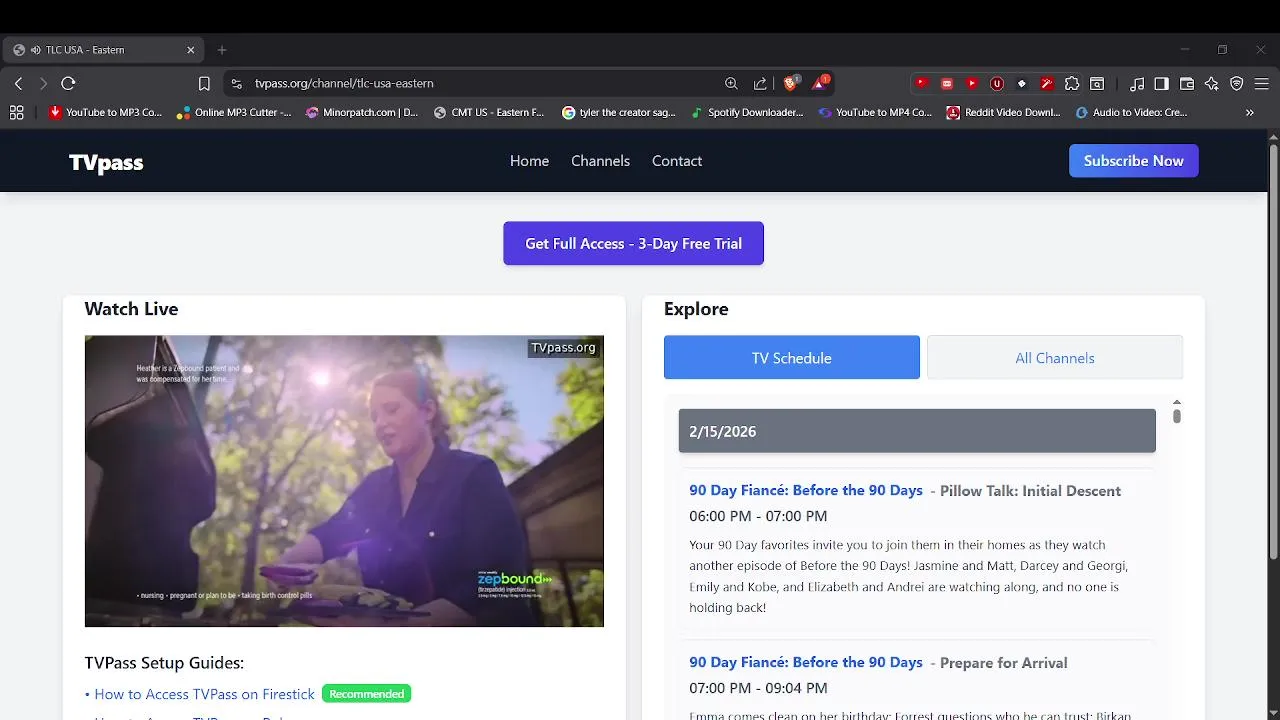Screen dimensions: 1280x720
Task: Open a new tab with plus icon
Action: tap(222, 50)
